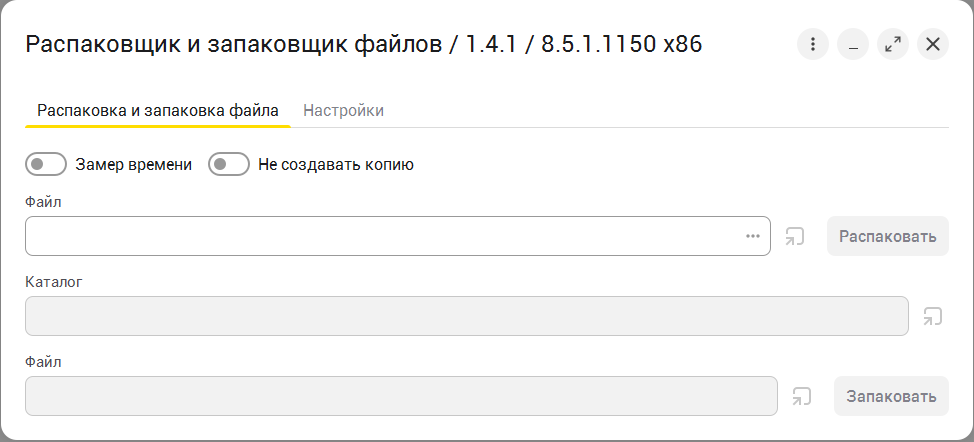Image resolution: width=974 pixels, height=442 pixels.
Task: Click the open icon left of Запаковать
Action: pos(802,397)
